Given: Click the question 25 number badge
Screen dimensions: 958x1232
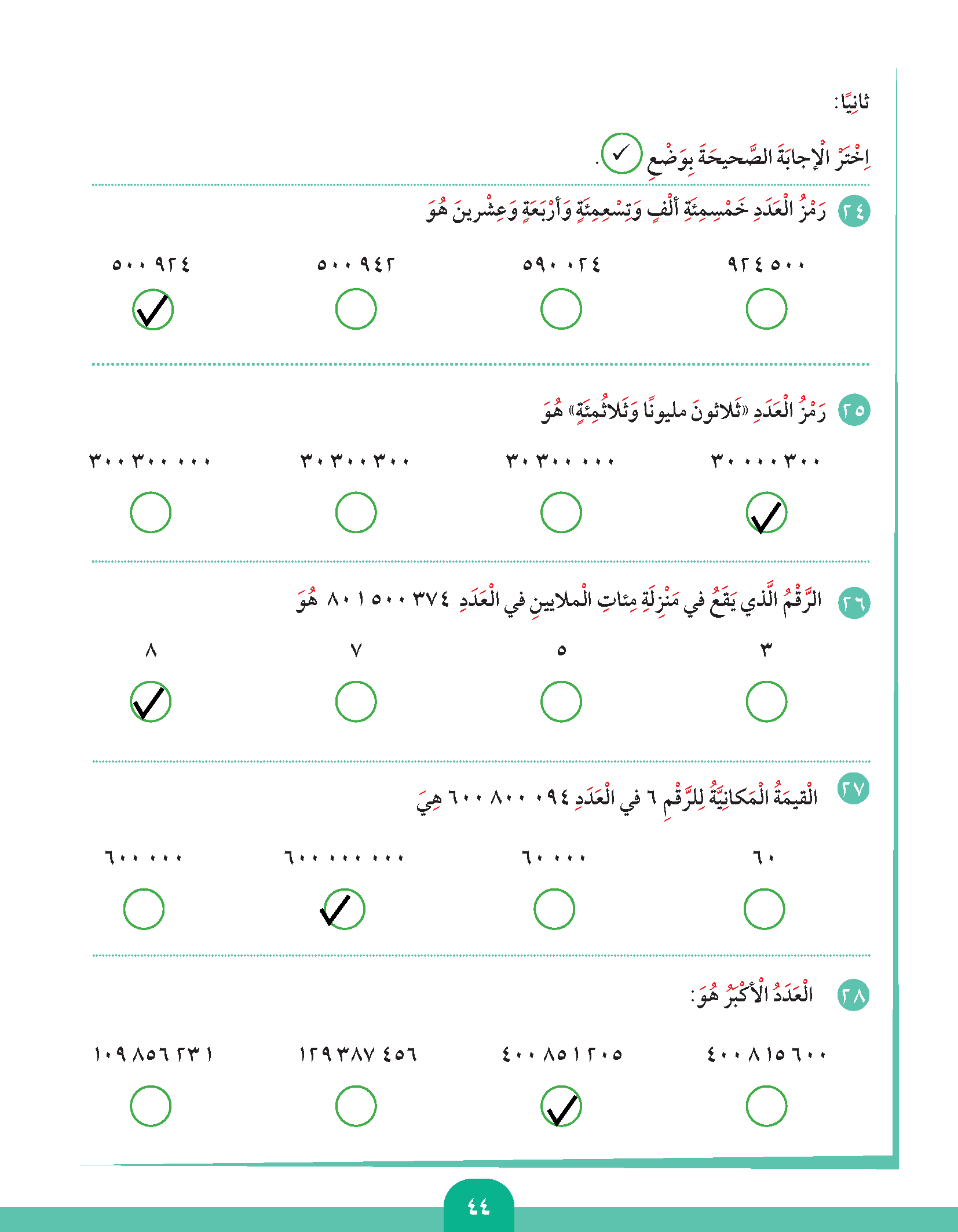Looking at the screenshot, I should (x=854, y=410).
